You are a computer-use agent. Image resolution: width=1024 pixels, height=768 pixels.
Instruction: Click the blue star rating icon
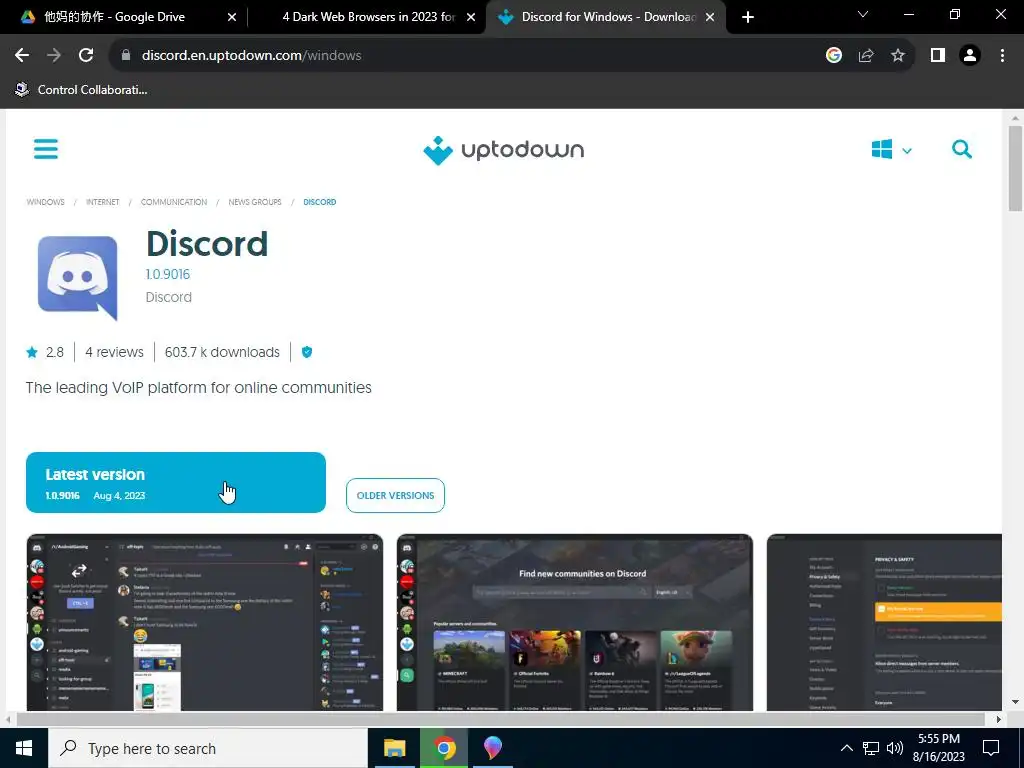(x=32, y=353)
